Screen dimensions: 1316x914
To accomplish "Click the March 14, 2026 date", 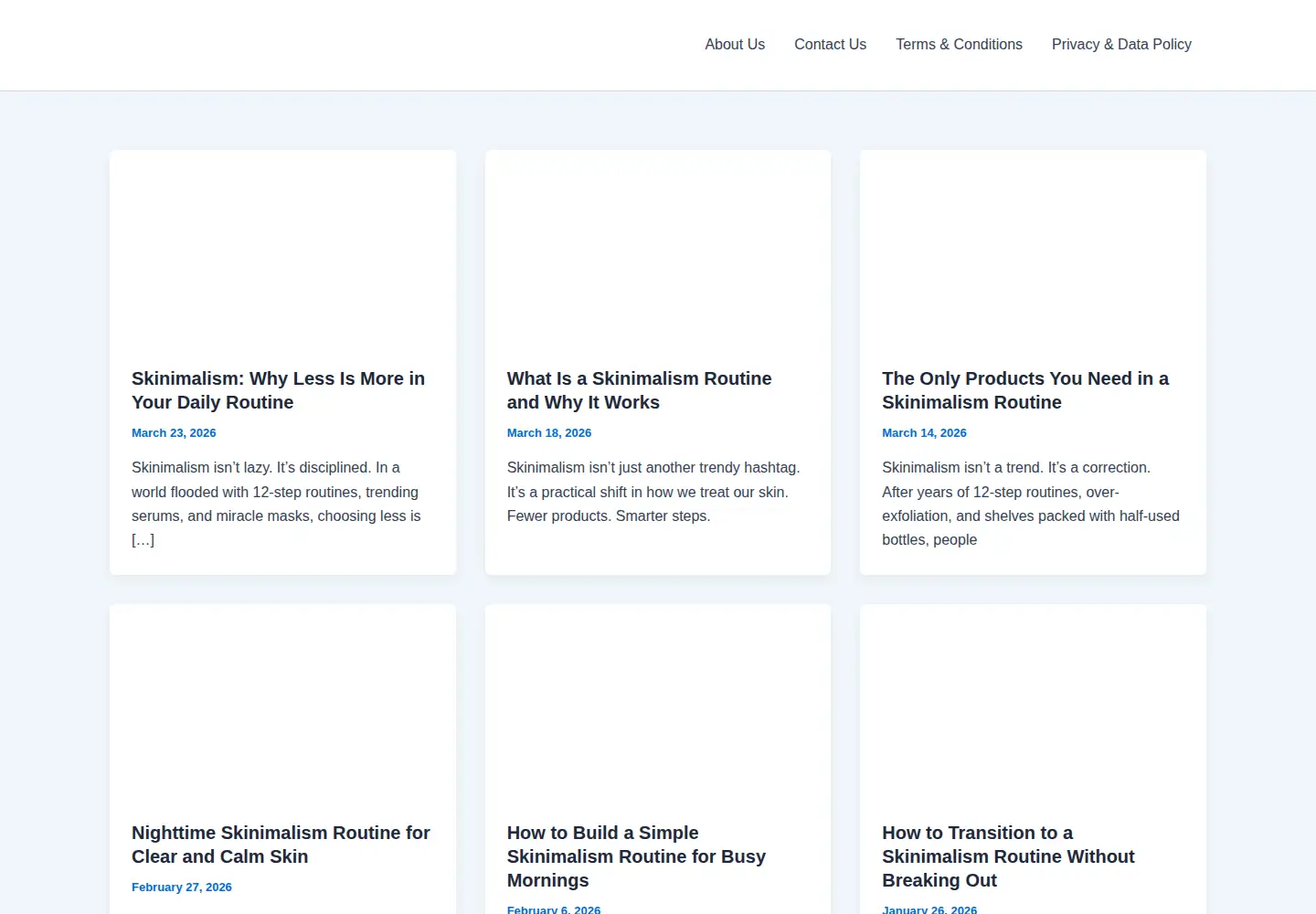I will point(924,433).
